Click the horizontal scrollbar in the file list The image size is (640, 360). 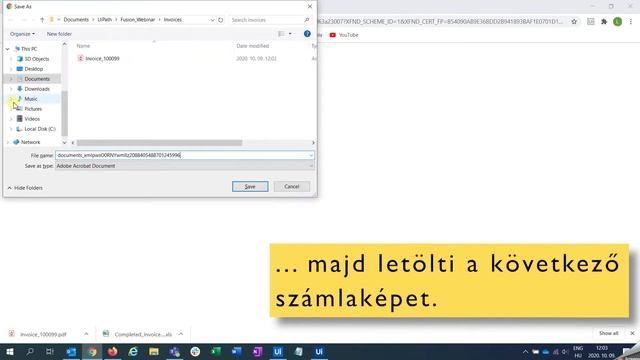click(160, 143)
